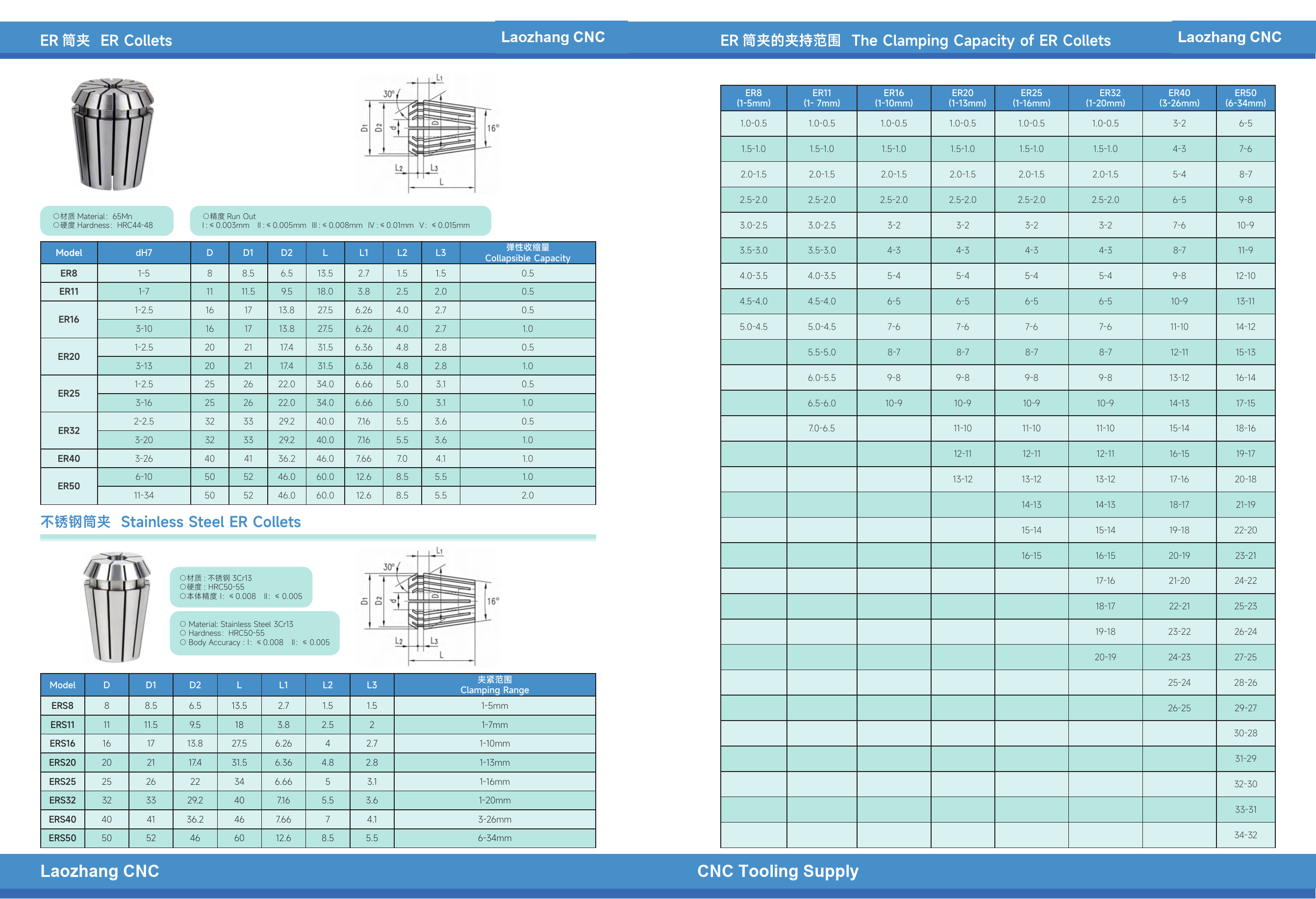1316x899 pixels.
Task: Click the 'ER40 (3-26mm)' column header
Action: tap(1179, 98)
